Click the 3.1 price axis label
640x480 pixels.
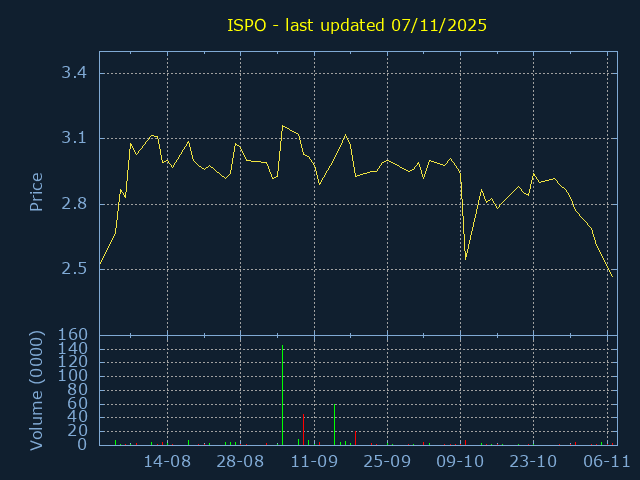[72, 138]
